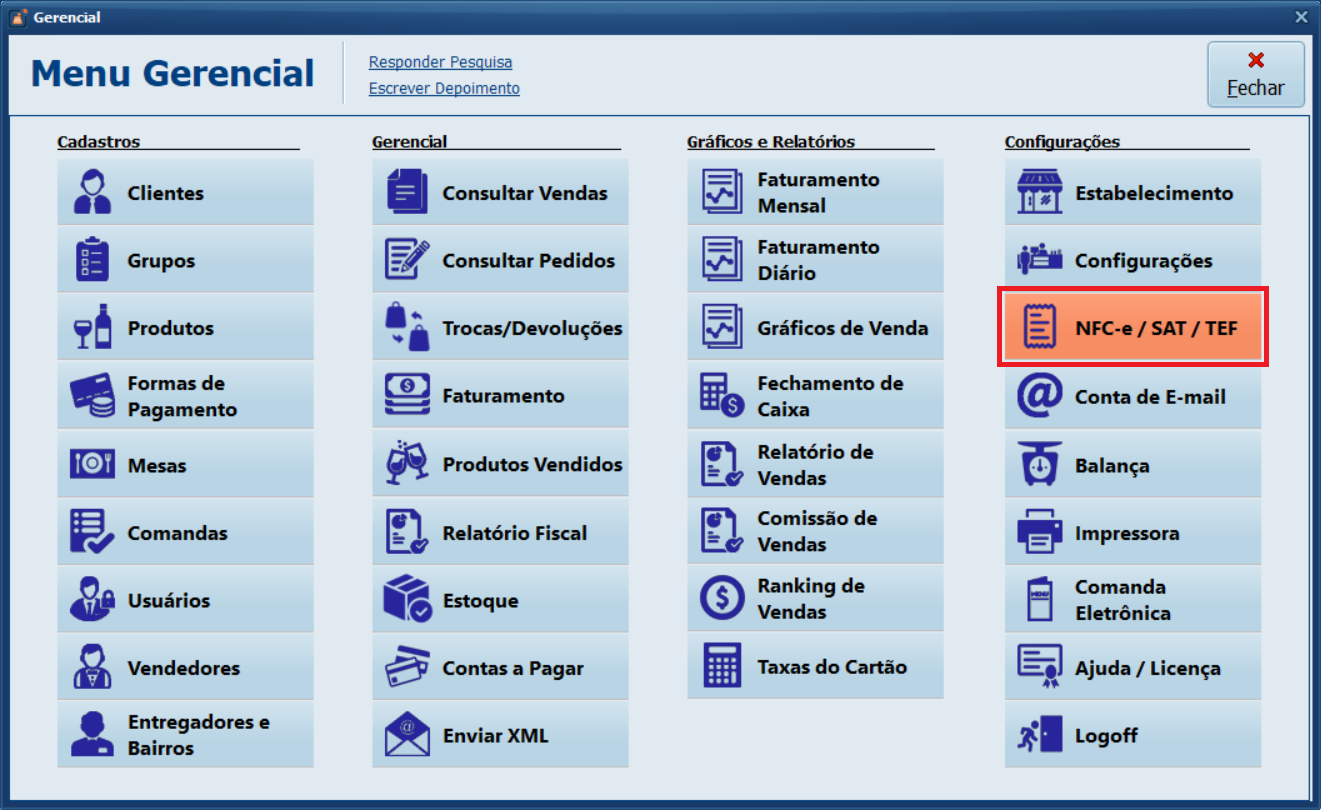Open the Estabelecimento settings
The image size is (1321, 810).
click(x=1133, y=193)
